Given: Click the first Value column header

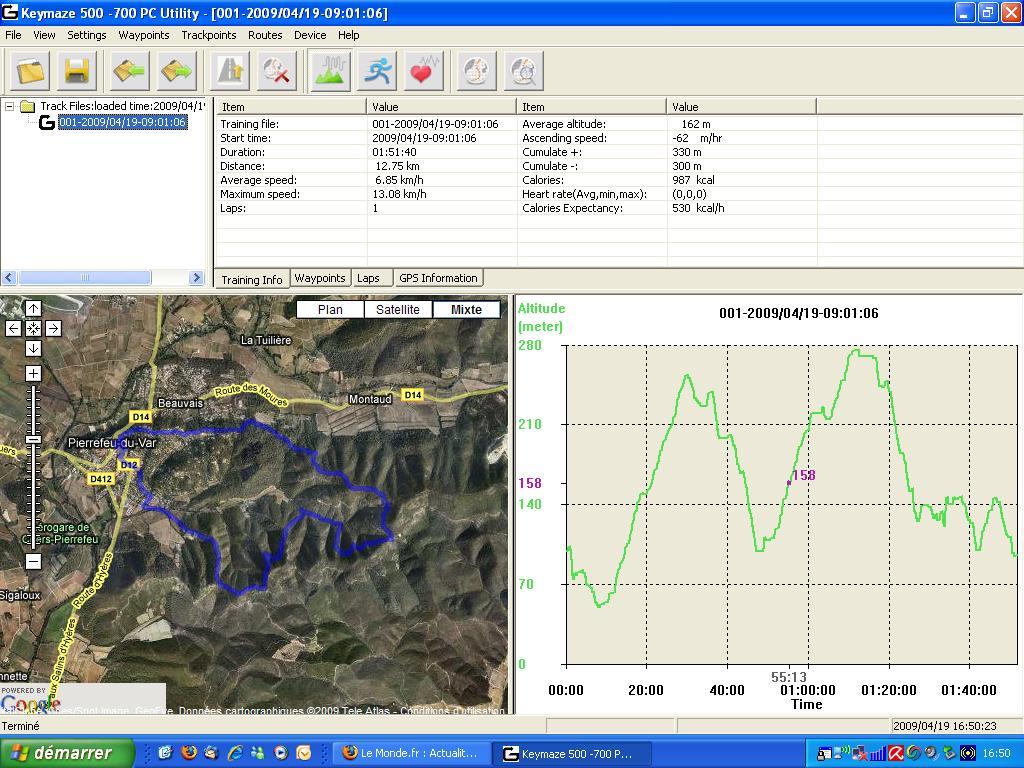Looking at the screenshot, I should pos(441,106).
